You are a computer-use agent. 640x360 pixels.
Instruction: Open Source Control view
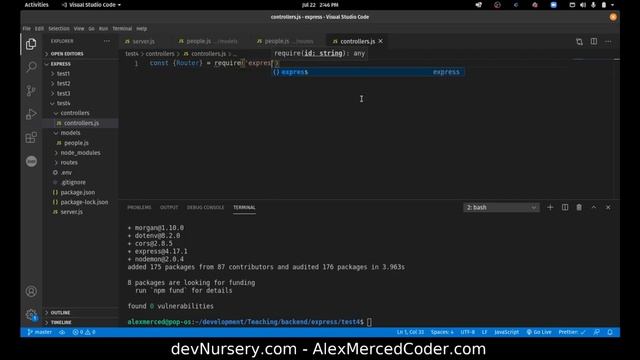31,90
